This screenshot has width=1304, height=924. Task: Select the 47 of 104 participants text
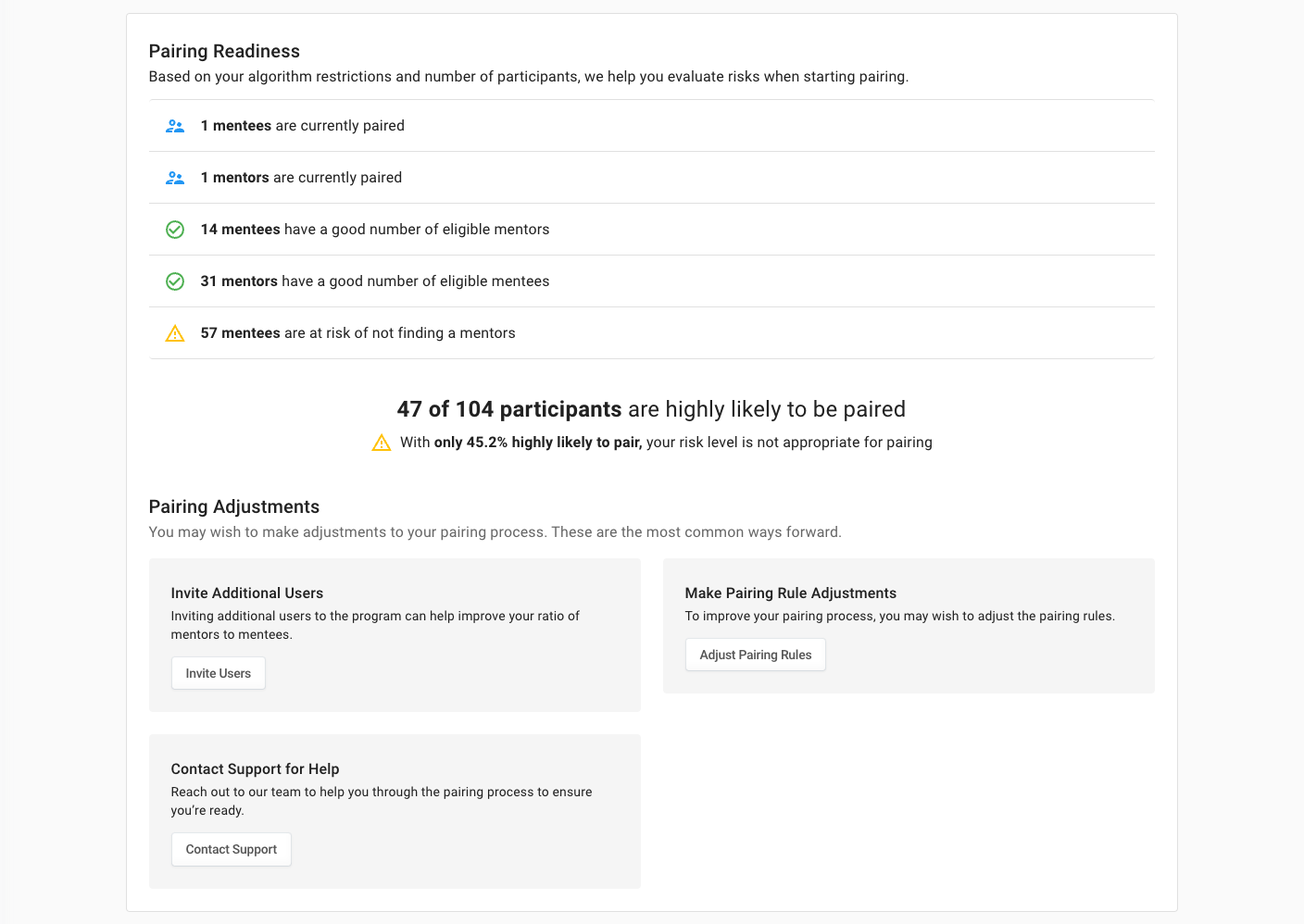(508, 408)
